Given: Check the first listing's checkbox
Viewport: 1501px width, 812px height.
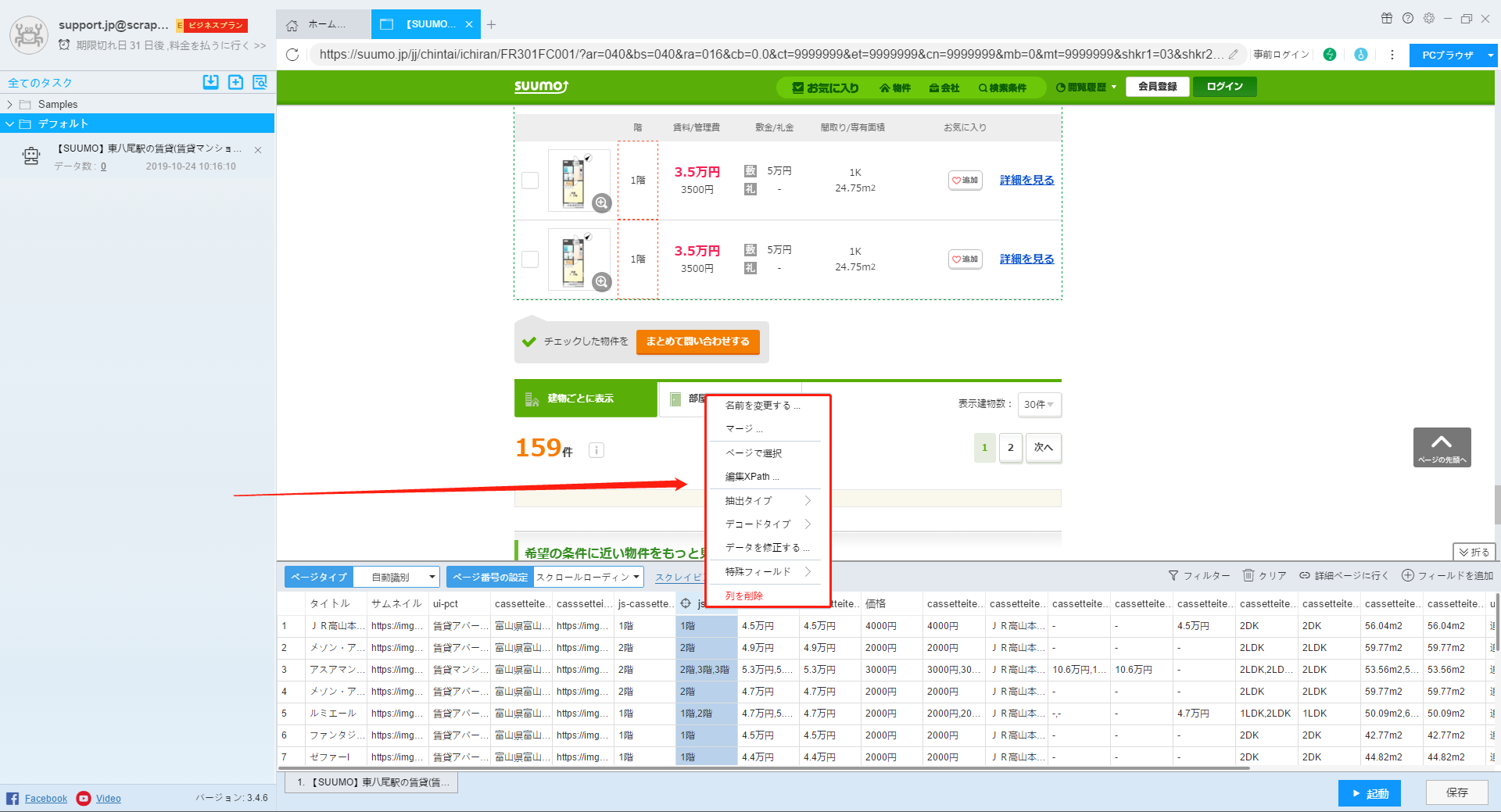Looking at the screenshot, I should point(530,181).
